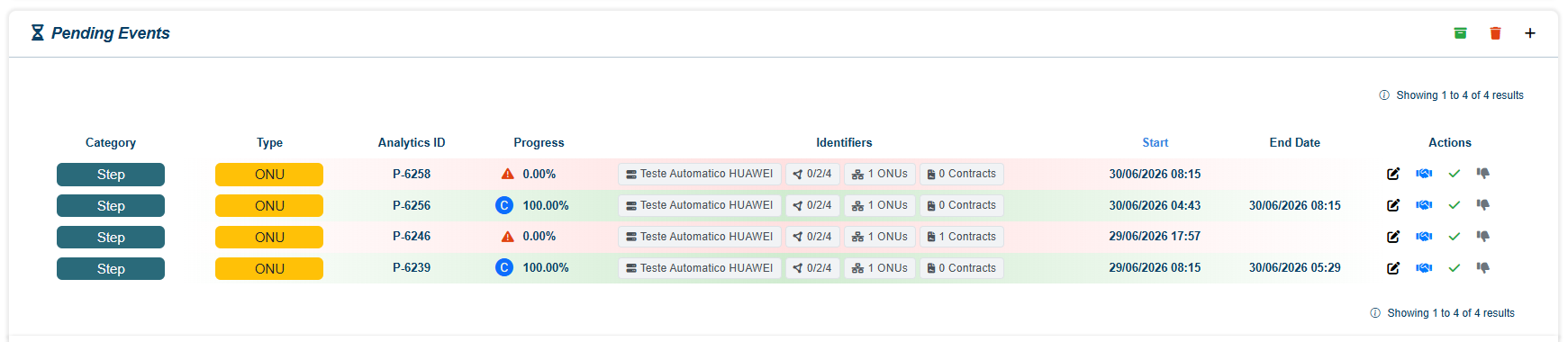Click Teste Automatico HUAWEI tag for P-6256
The width and height of the screenshot is (1568, 342).
[700, 205]
